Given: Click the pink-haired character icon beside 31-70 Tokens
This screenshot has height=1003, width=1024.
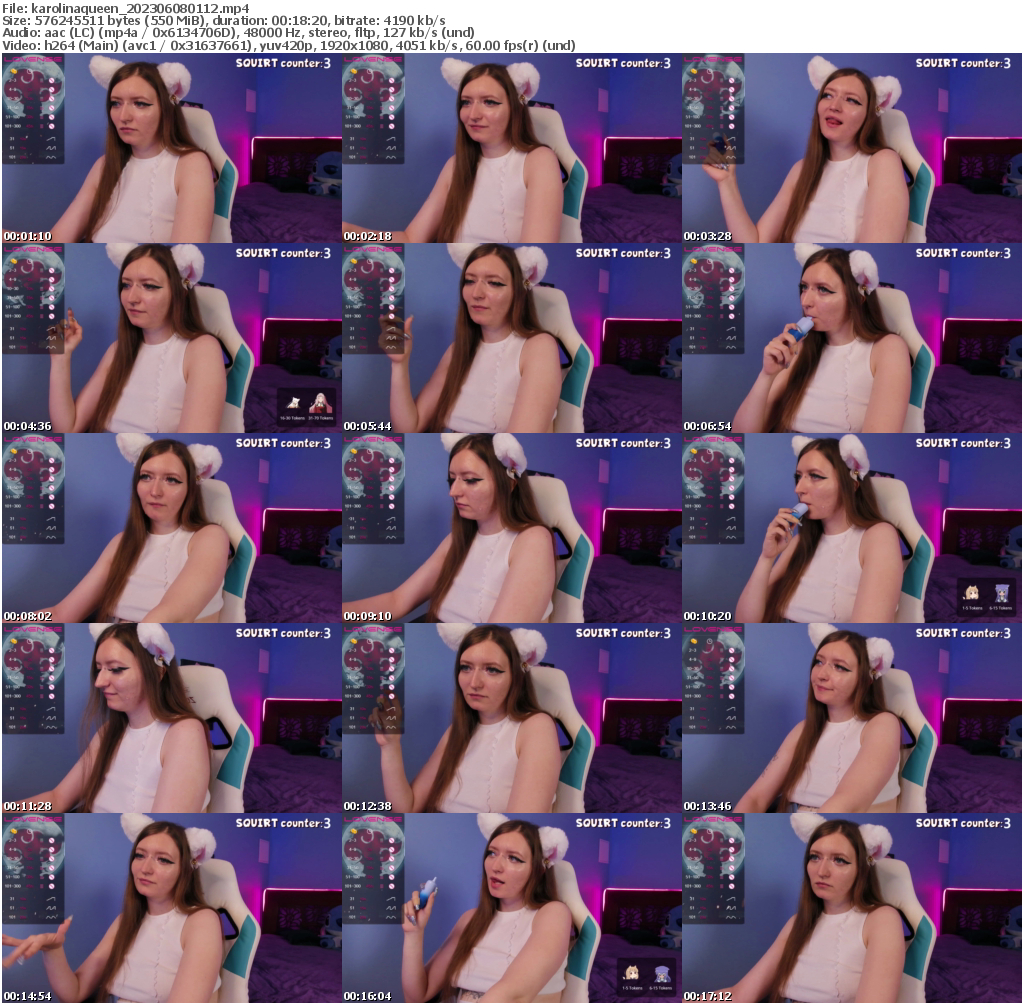Looking at the screenshot, I should [x=321, y=403].
